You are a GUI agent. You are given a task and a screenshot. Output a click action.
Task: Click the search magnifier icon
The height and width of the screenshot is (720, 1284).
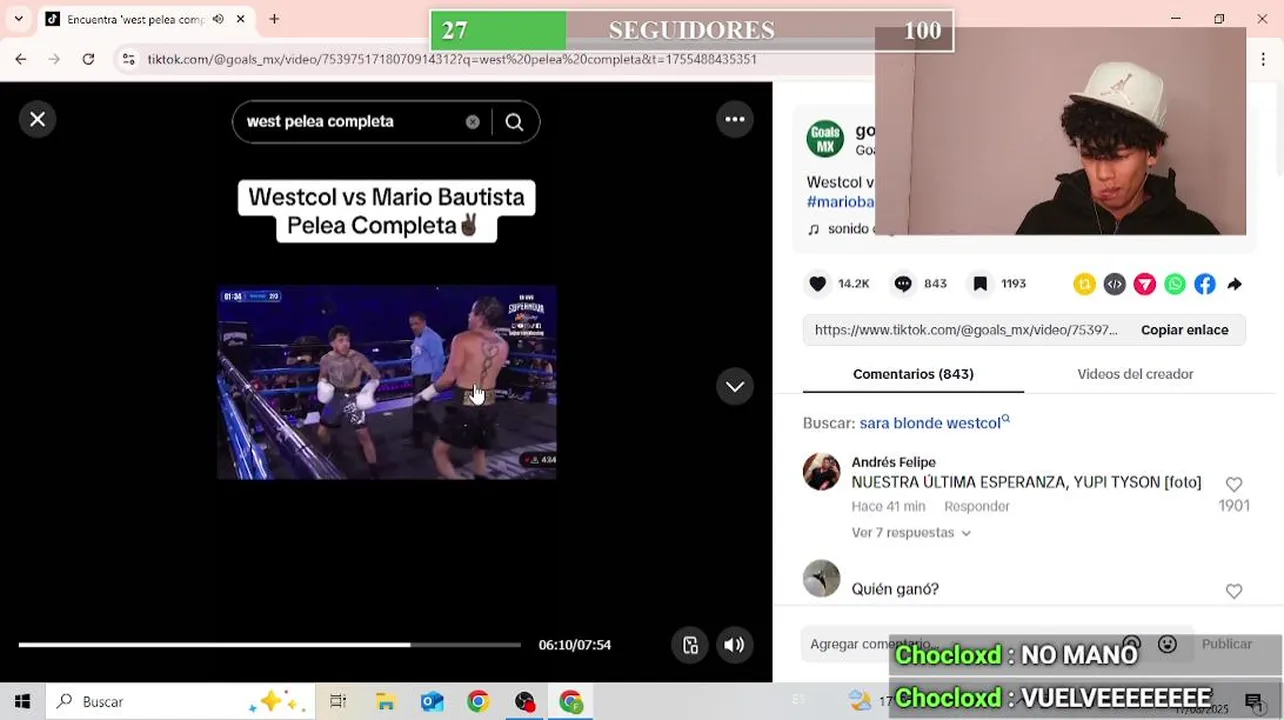click(514, 122)
